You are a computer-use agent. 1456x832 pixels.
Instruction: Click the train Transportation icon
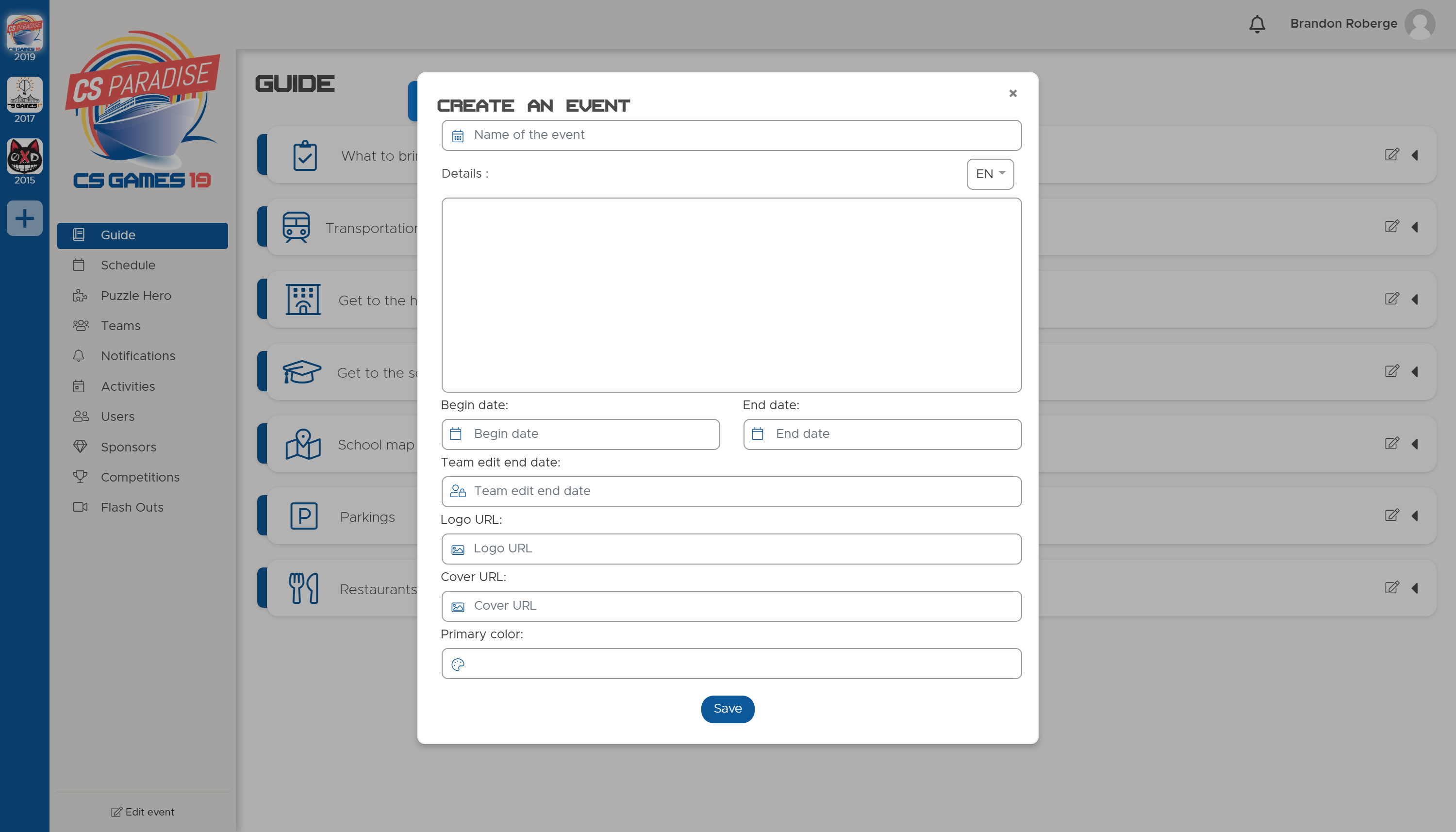click(x=296, y=228)
